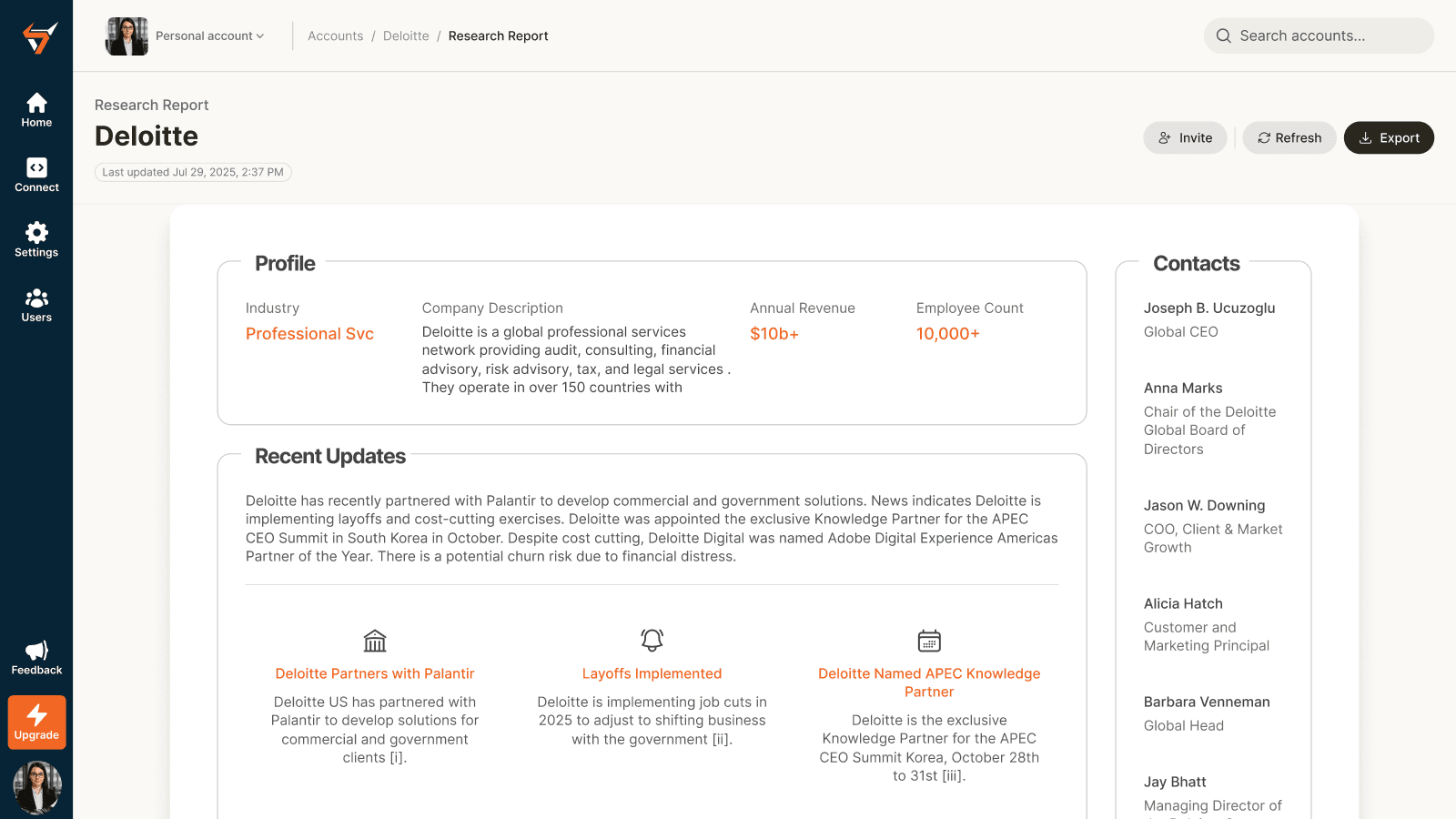This screenshot has height=819, width=1456.
Task: Click the Profile section heading
Action: click(285, 264)
